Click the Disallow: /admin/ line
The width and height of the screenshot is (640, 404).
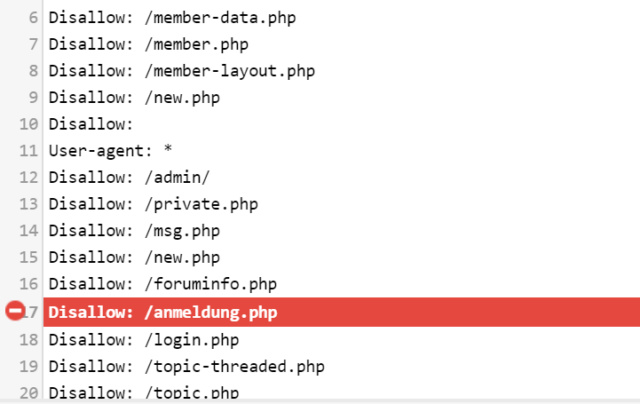(x=129, y=178)
